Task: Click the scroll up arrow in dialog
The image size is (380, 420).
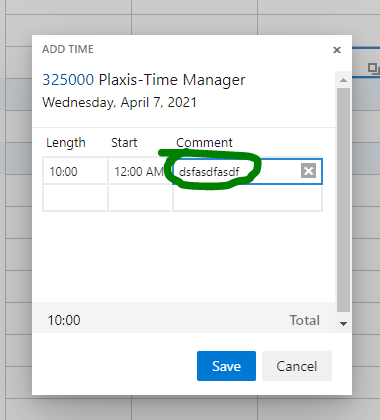Action: [343, 80]
